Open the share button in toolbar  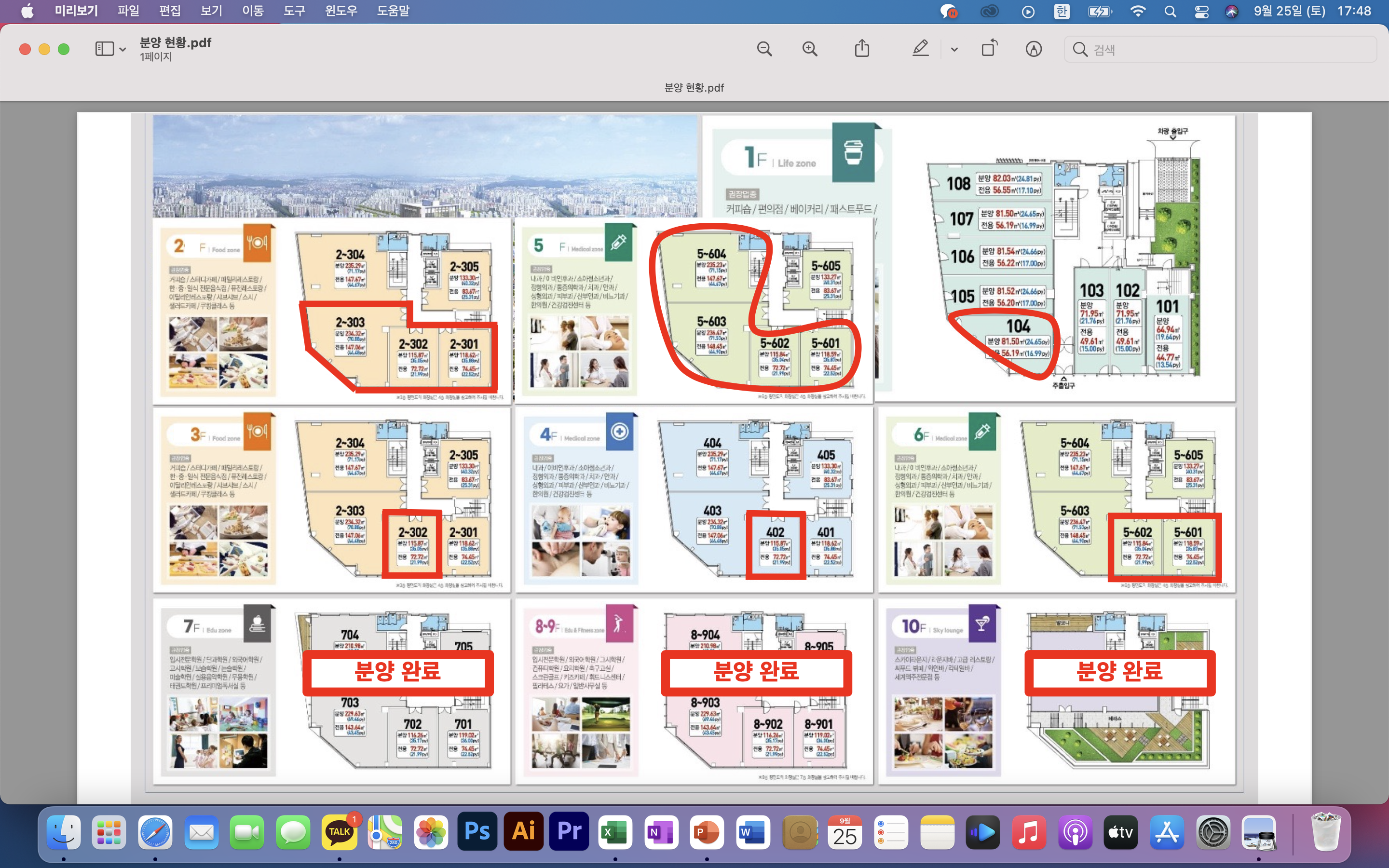coord(861,49)
